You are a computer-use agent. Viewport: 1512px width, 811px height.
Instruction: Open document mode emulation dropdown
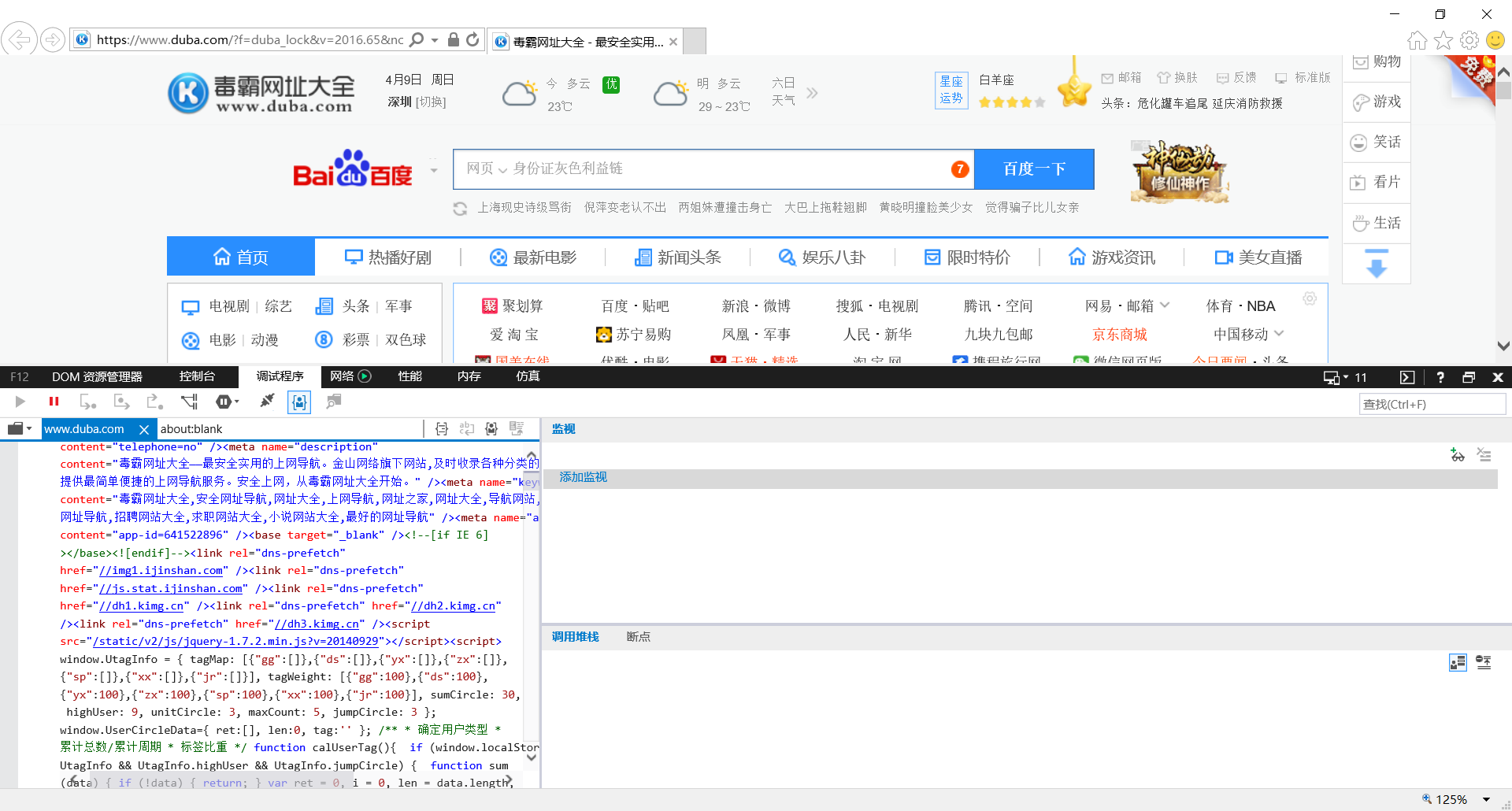[x=1345, y=377]
